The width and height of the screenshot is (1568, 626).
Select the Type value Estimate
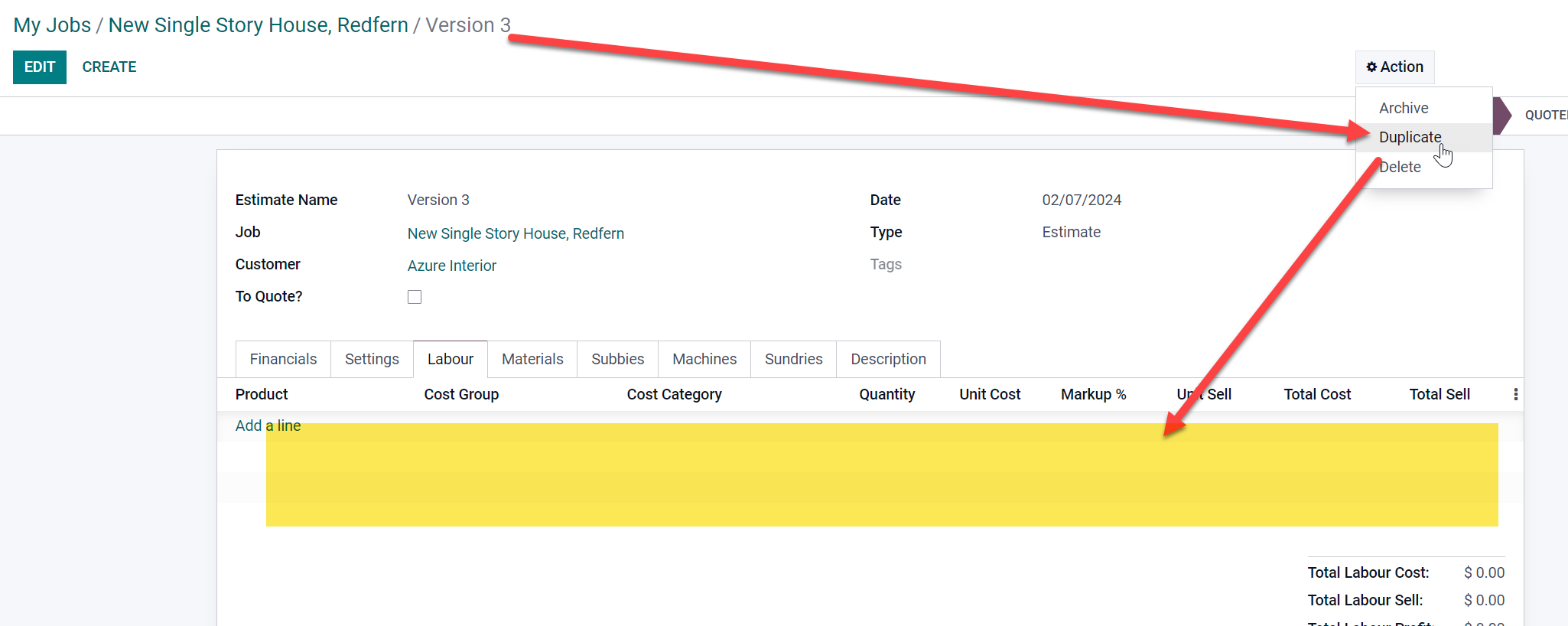1071,232
